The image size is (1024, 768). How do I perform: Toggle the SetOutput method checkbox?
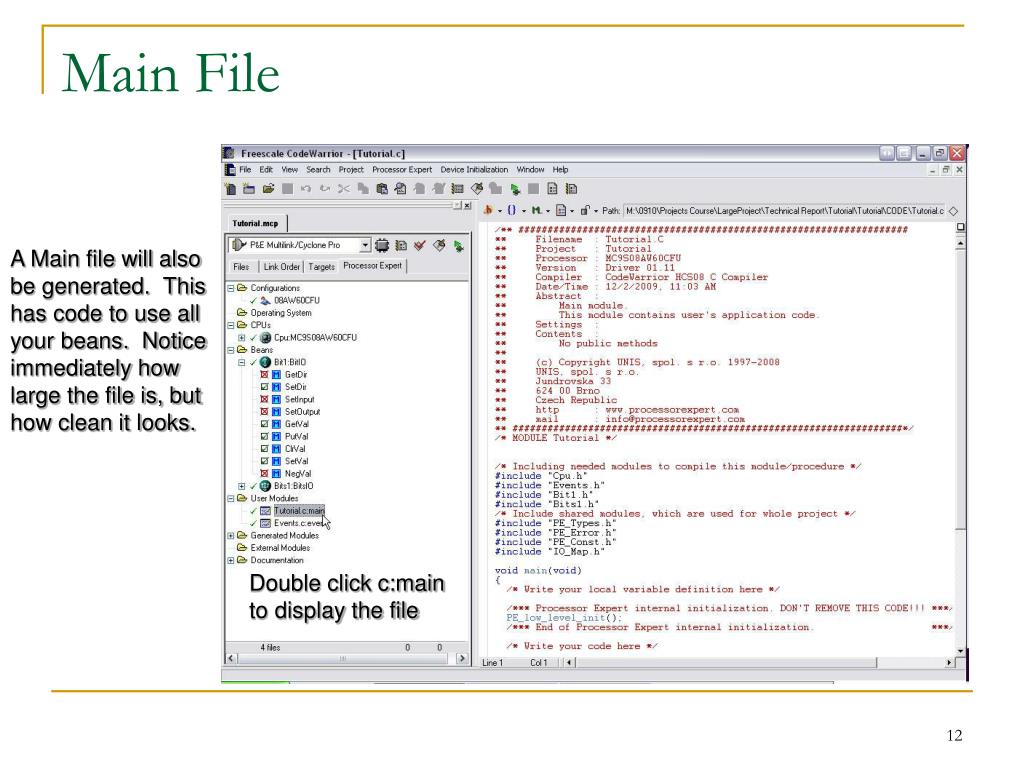[x=264, y=411]
